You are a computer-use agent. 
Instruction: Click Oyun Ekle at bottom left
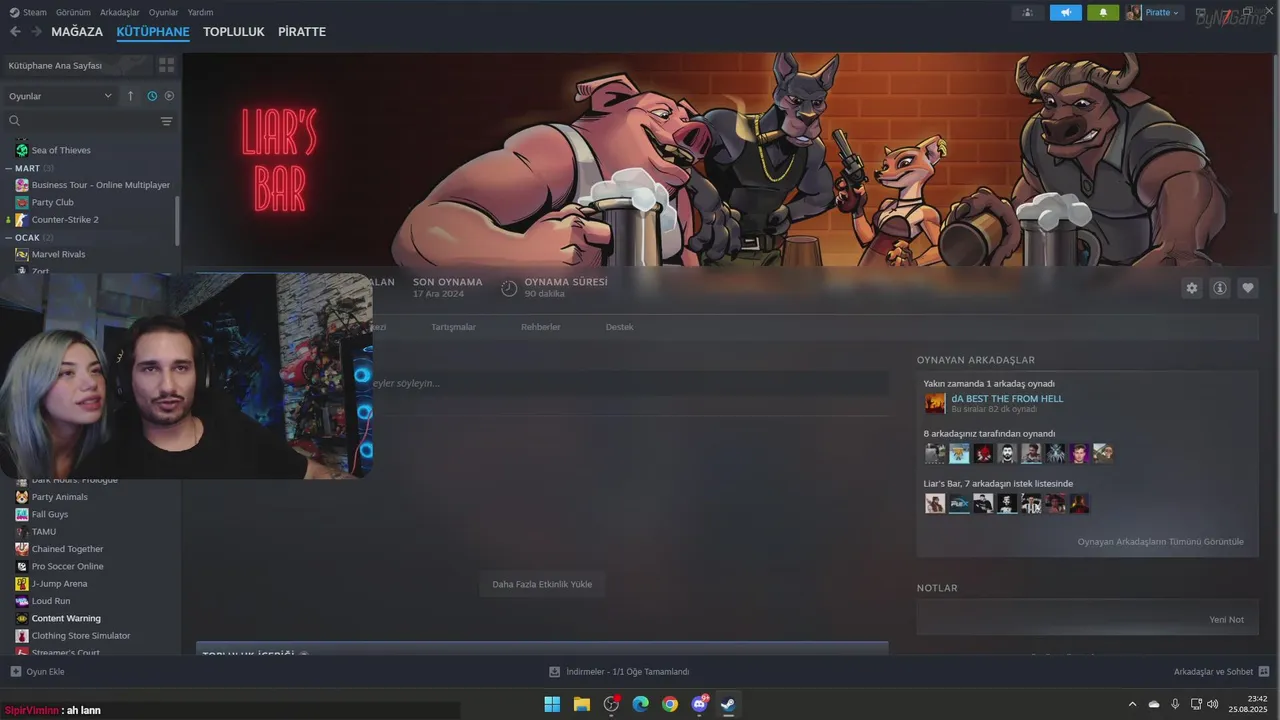coord(37,672)
